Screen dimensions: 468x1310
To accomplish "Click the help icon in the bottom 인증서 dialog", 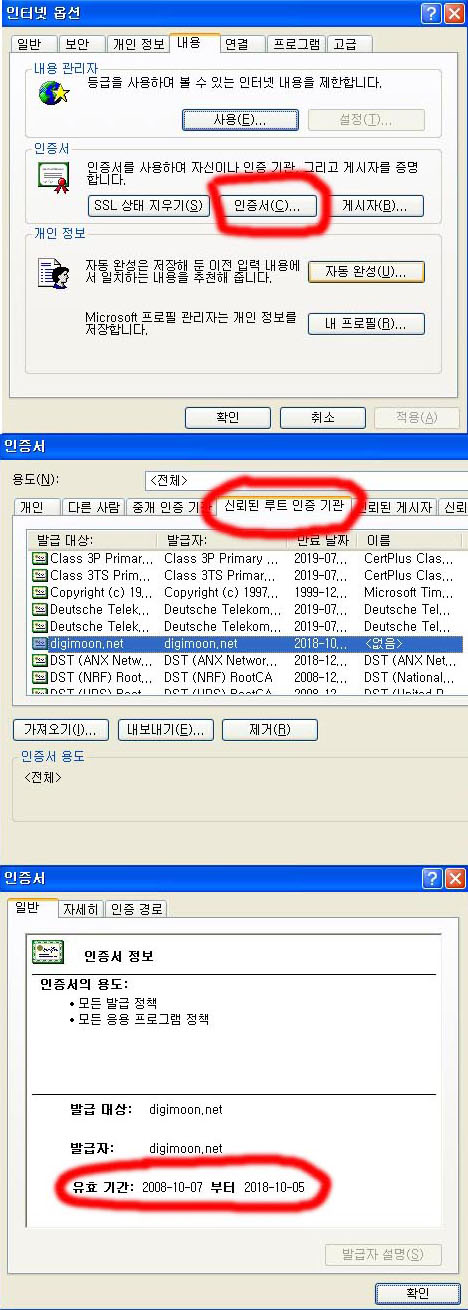I will coord(431,878).
